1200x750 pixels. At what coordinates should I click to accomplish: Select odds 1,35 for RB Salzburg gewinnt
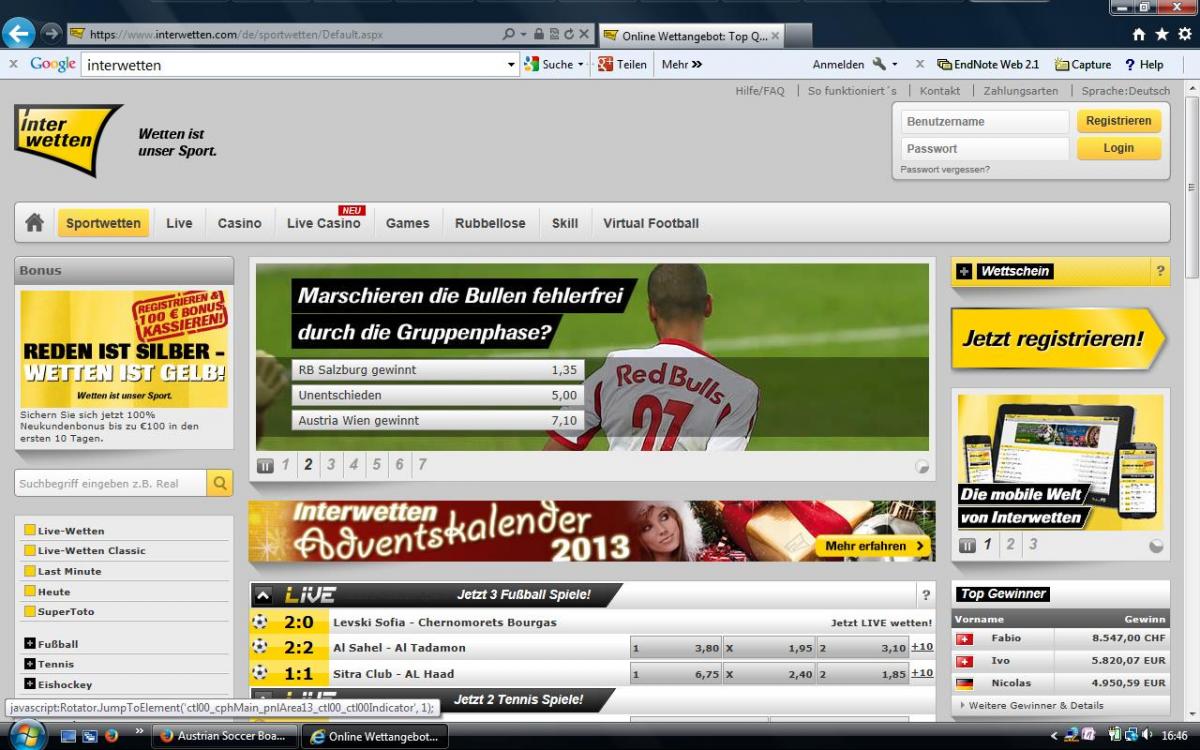(564, 370)
